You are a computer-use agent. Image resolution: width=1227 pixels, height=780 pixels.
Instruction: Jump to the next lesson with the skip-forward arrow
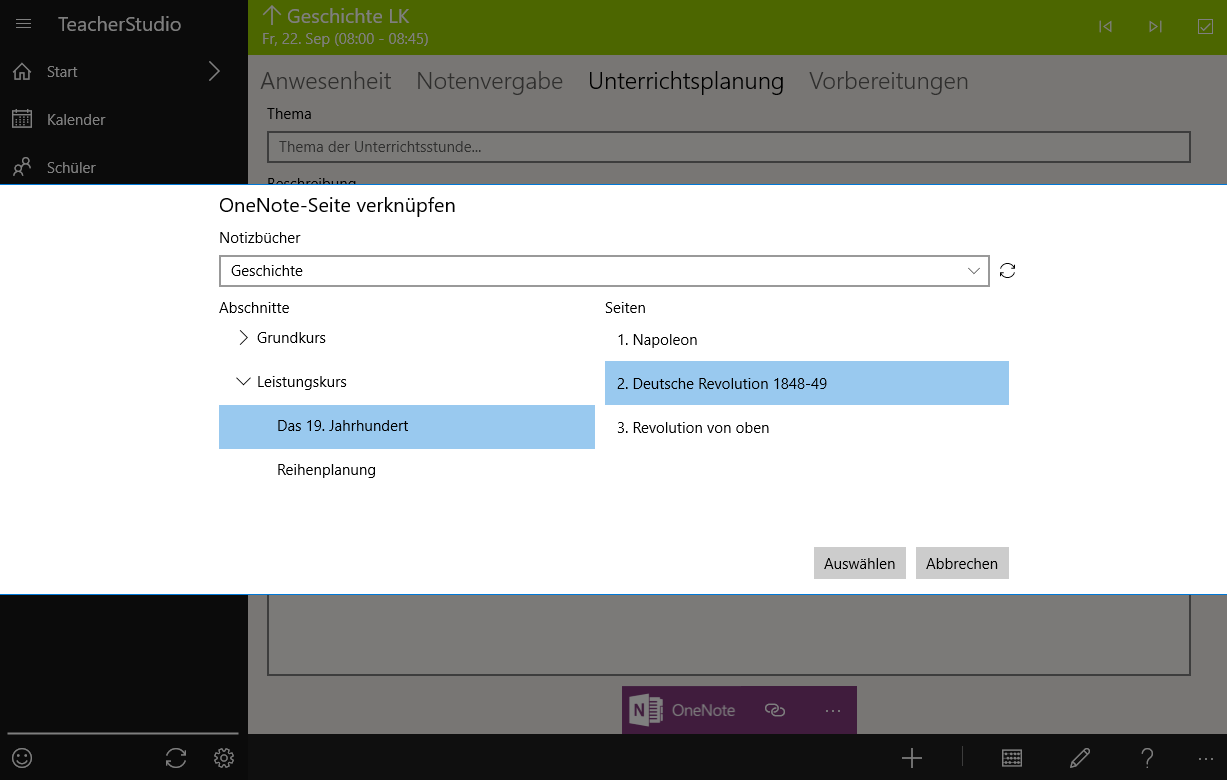(x=1155, y=27)
